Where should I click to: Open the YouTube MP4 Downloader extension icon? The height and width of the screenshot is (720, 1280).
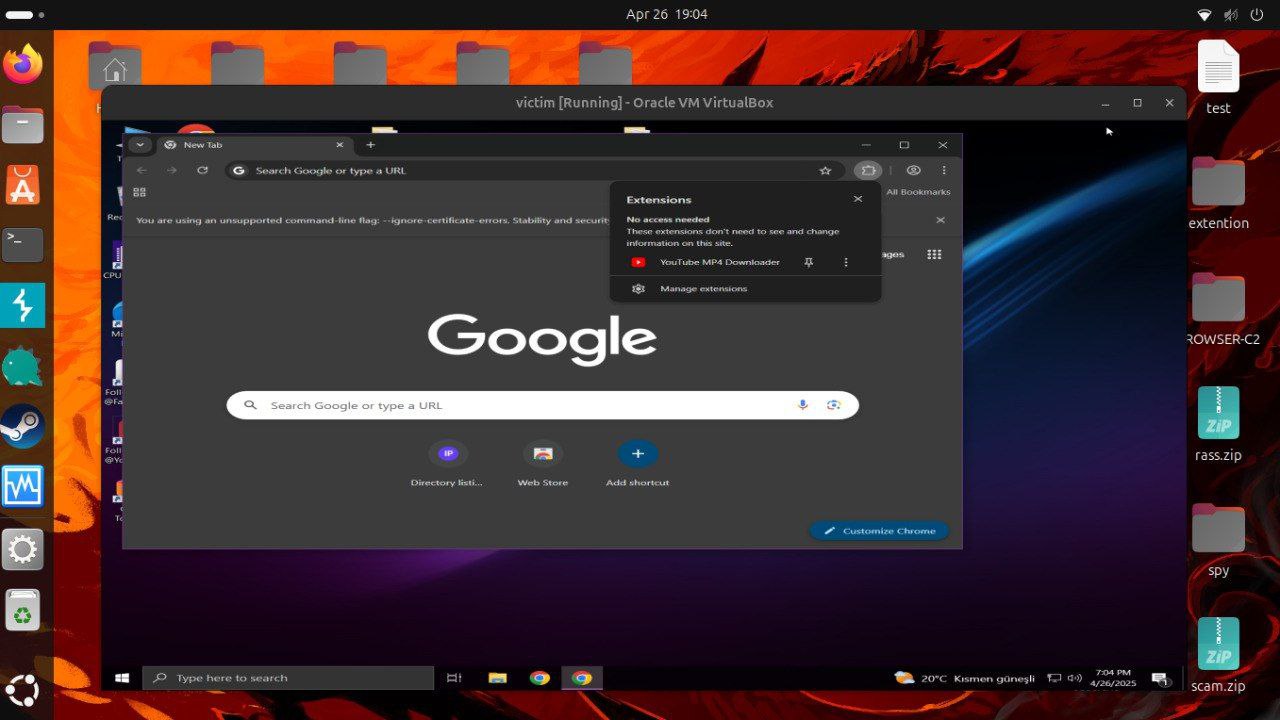pos(638,262)
